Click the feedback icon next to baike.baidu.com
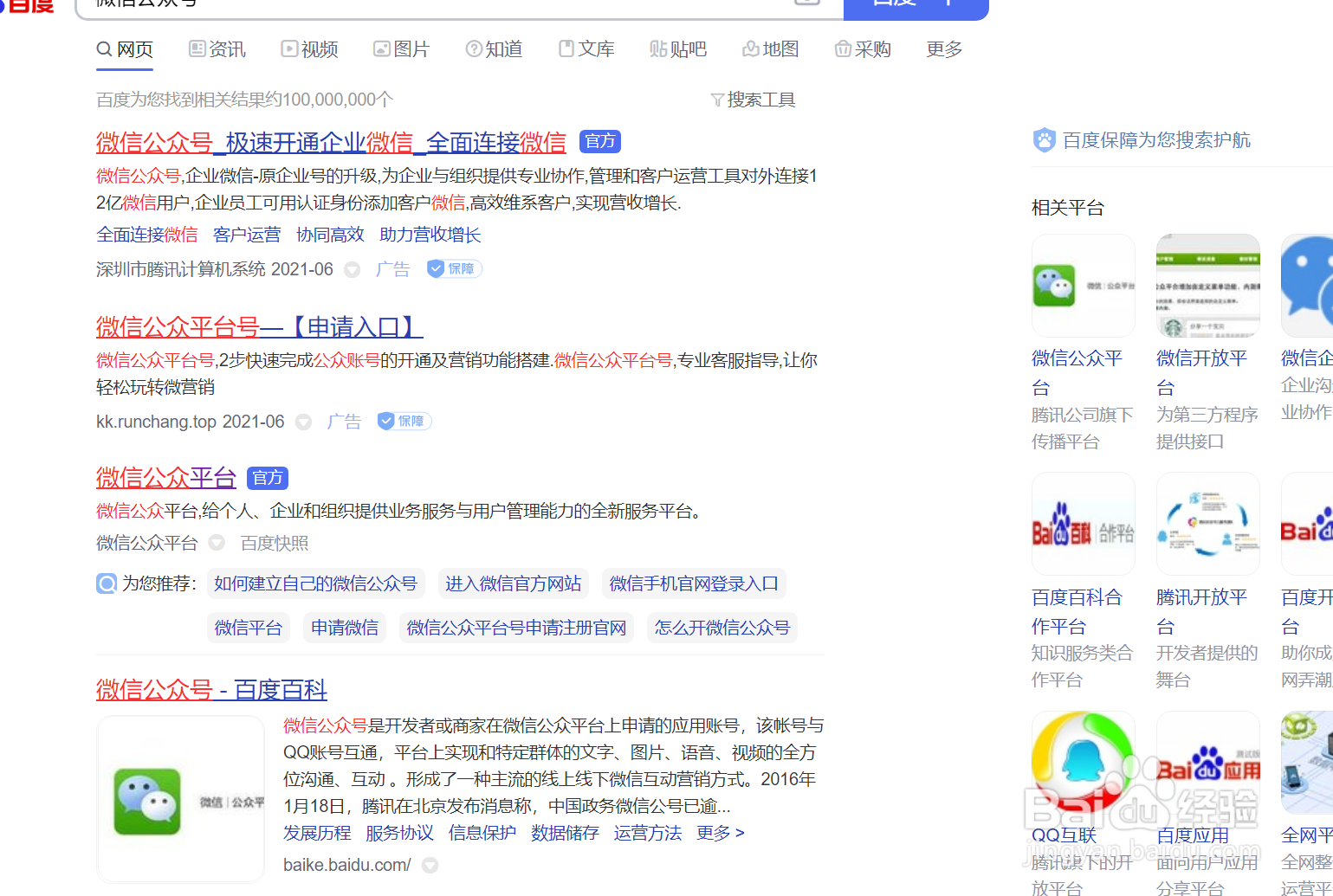This screenshot has height=896, width=1333. [x=430, y=864]
